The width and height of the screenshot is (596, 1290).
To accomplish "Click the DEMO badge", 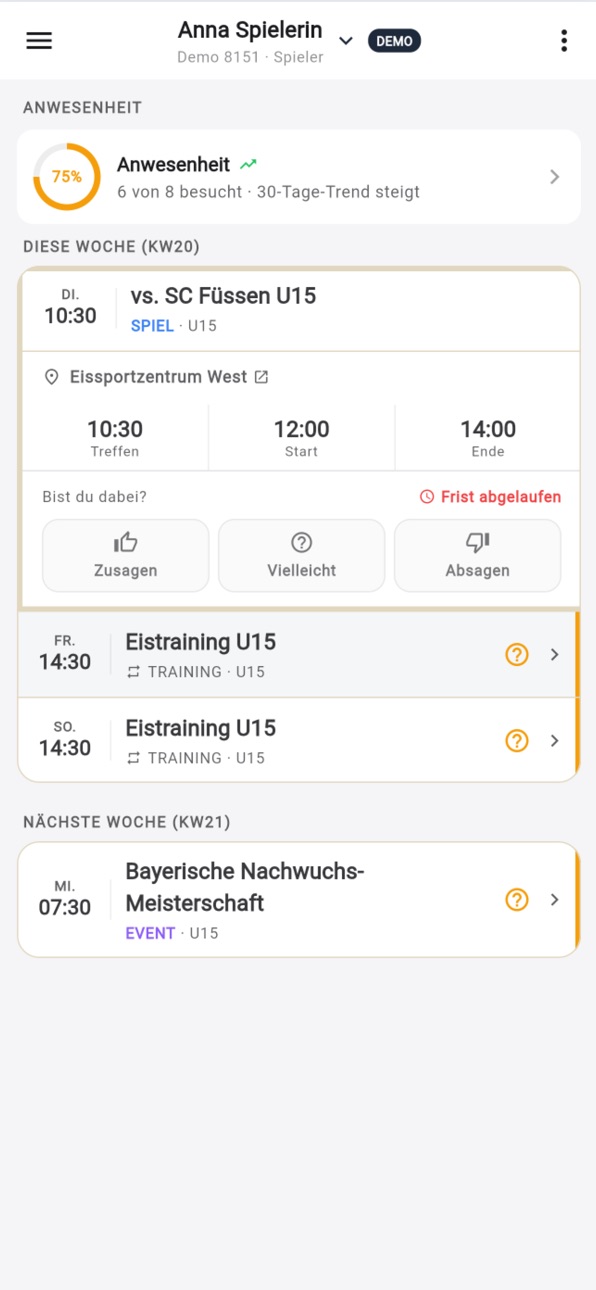I will (x=395, y=41).
